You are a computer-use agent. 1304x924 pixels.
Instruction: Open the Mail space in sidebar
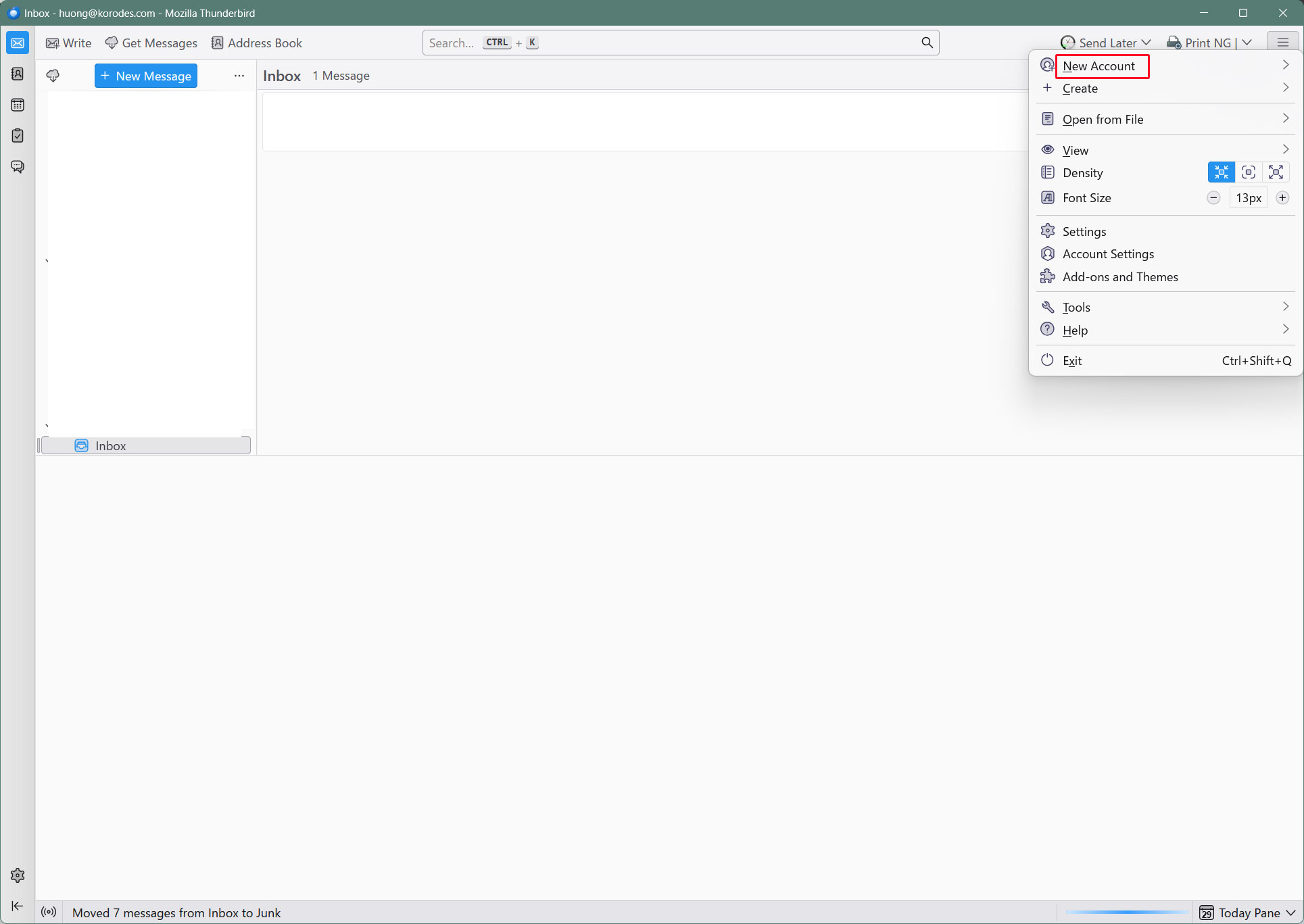(x=18, y=43)
